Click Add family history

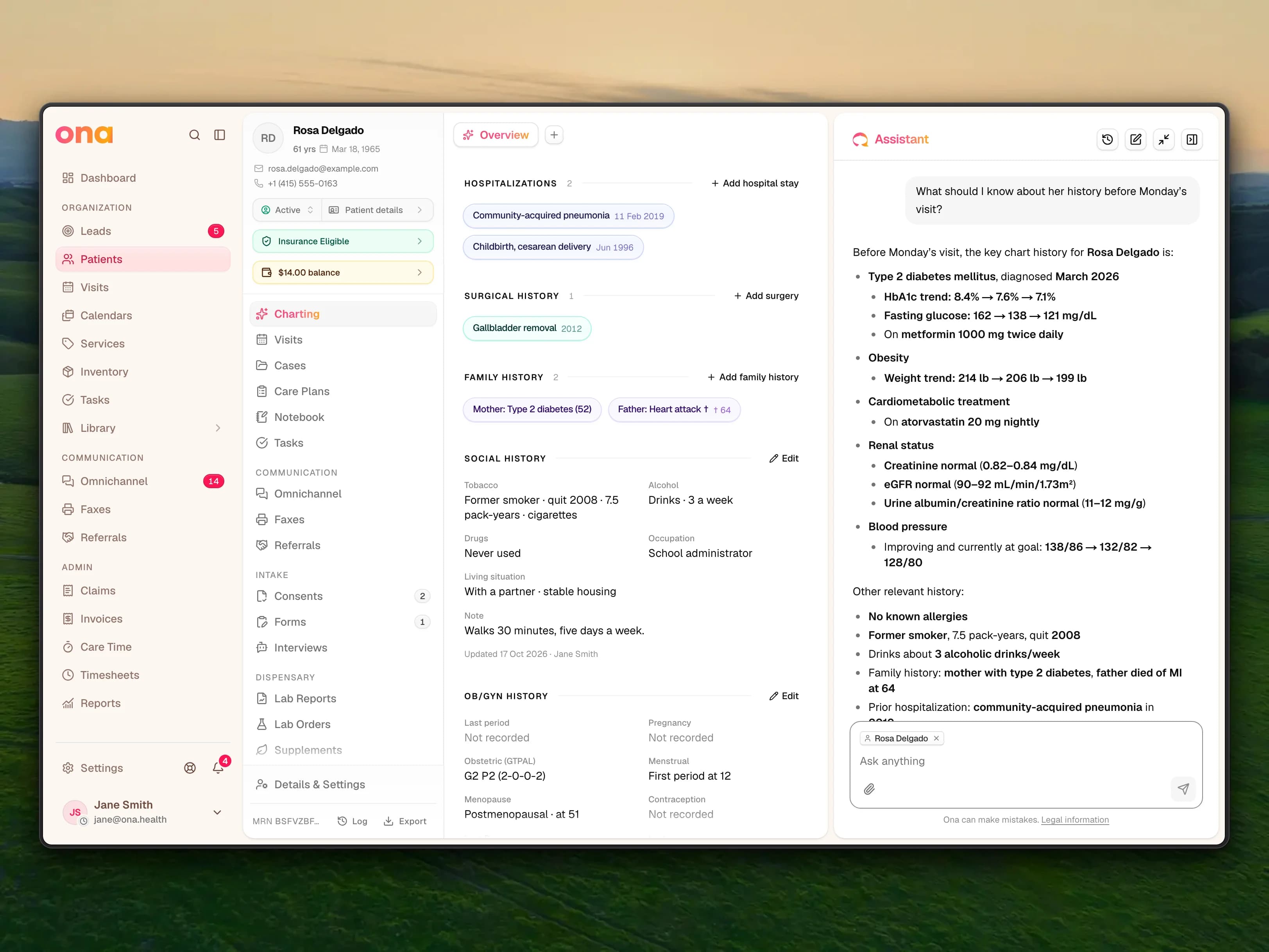[x=753, y=377]
